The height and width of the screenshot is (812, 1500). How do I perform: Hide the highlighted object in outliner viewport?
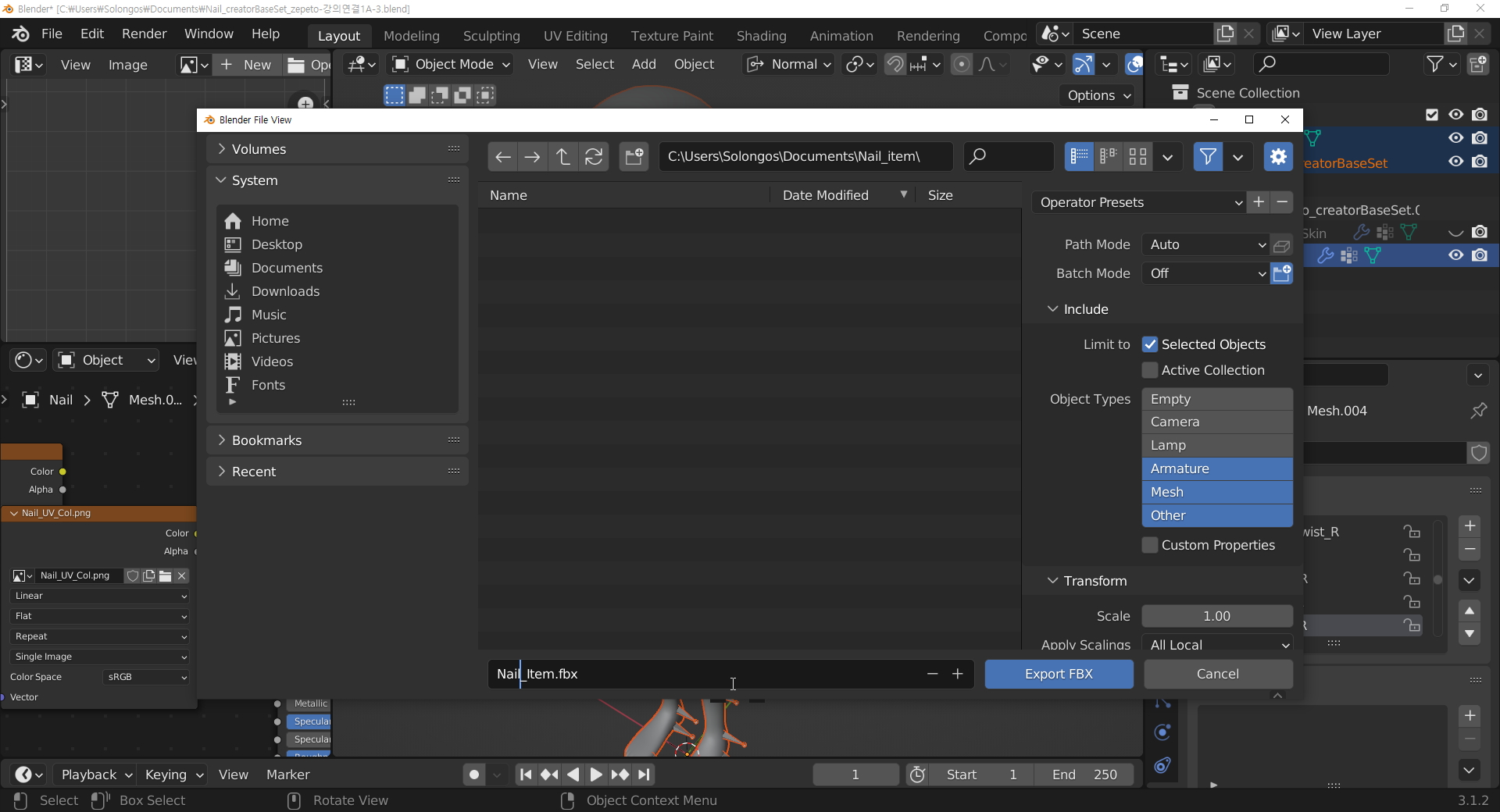tap(1455, 256)
